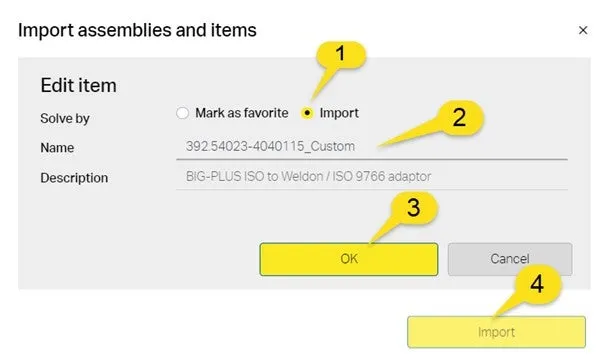Viewport: 605px width, 364px height.
Task: Click the Name field label
Action: pos(57,148)
